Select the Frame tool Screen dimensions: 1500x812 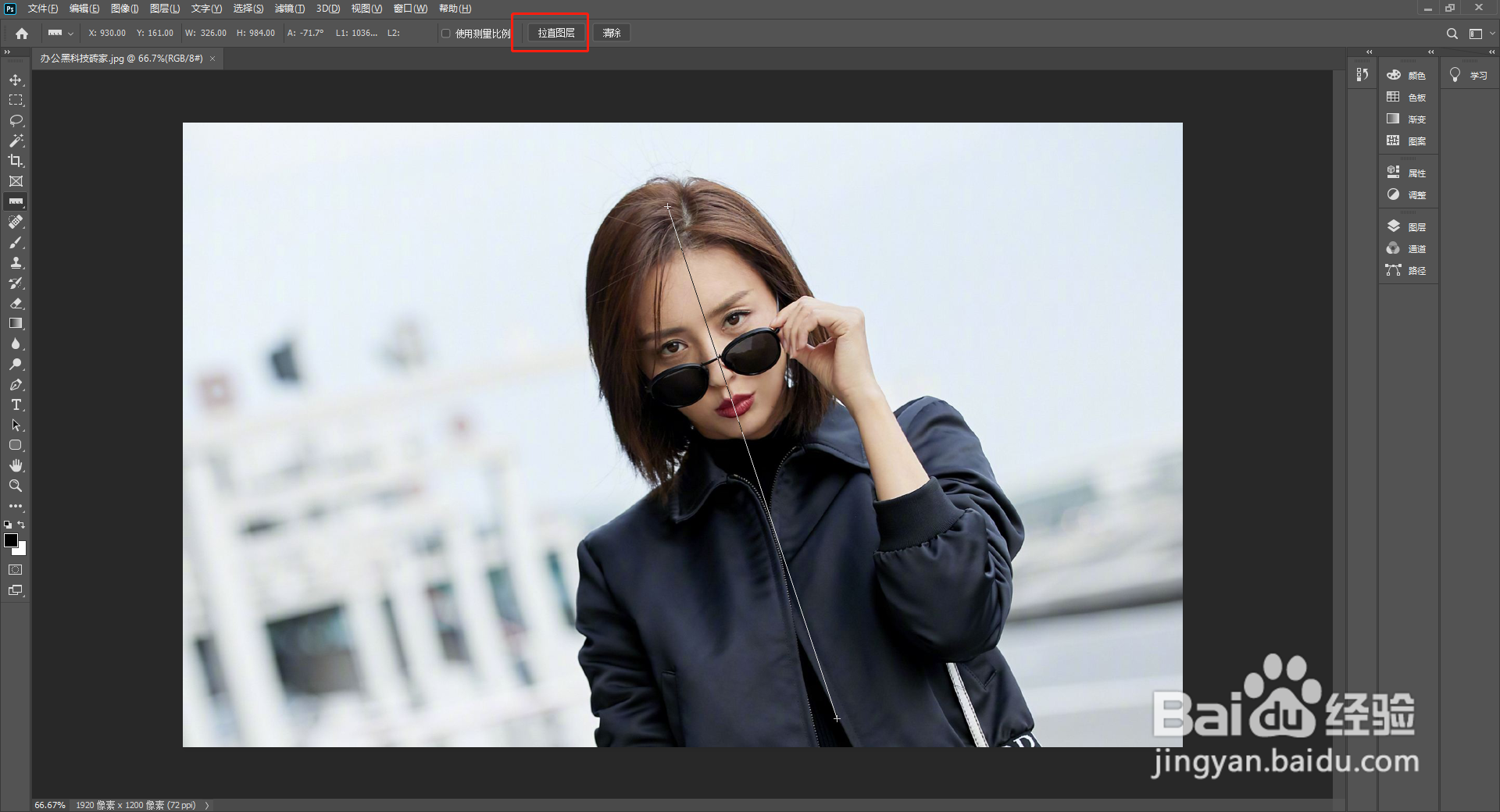tap(16, 181)
